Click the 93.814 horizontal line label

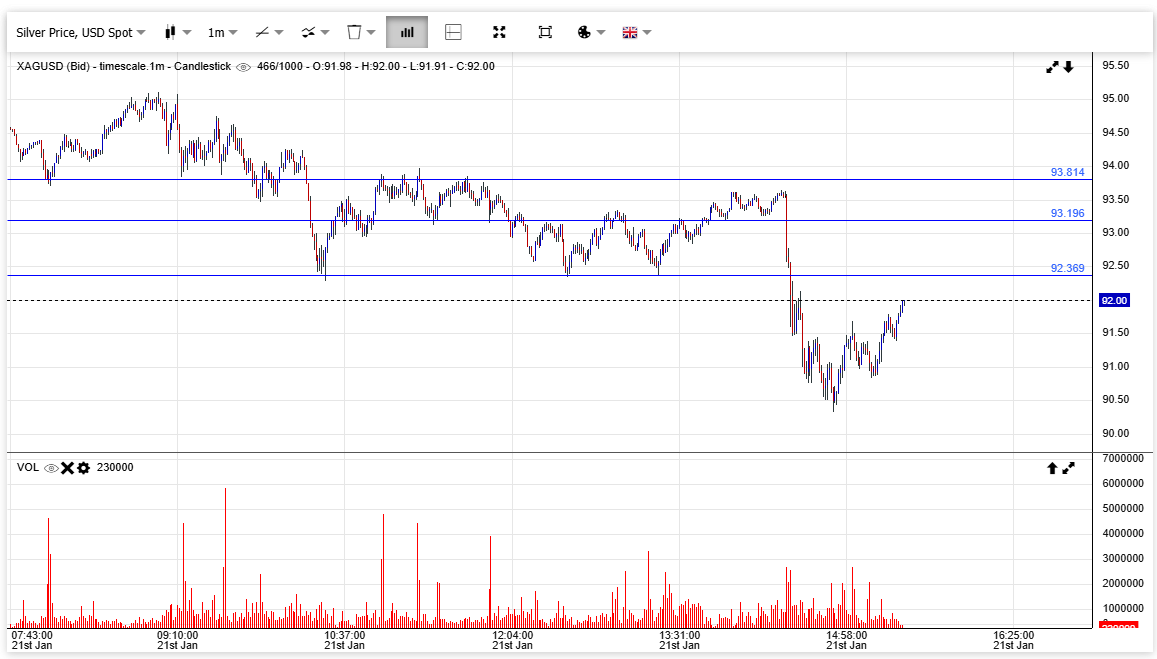click(x=1067, y=172)
